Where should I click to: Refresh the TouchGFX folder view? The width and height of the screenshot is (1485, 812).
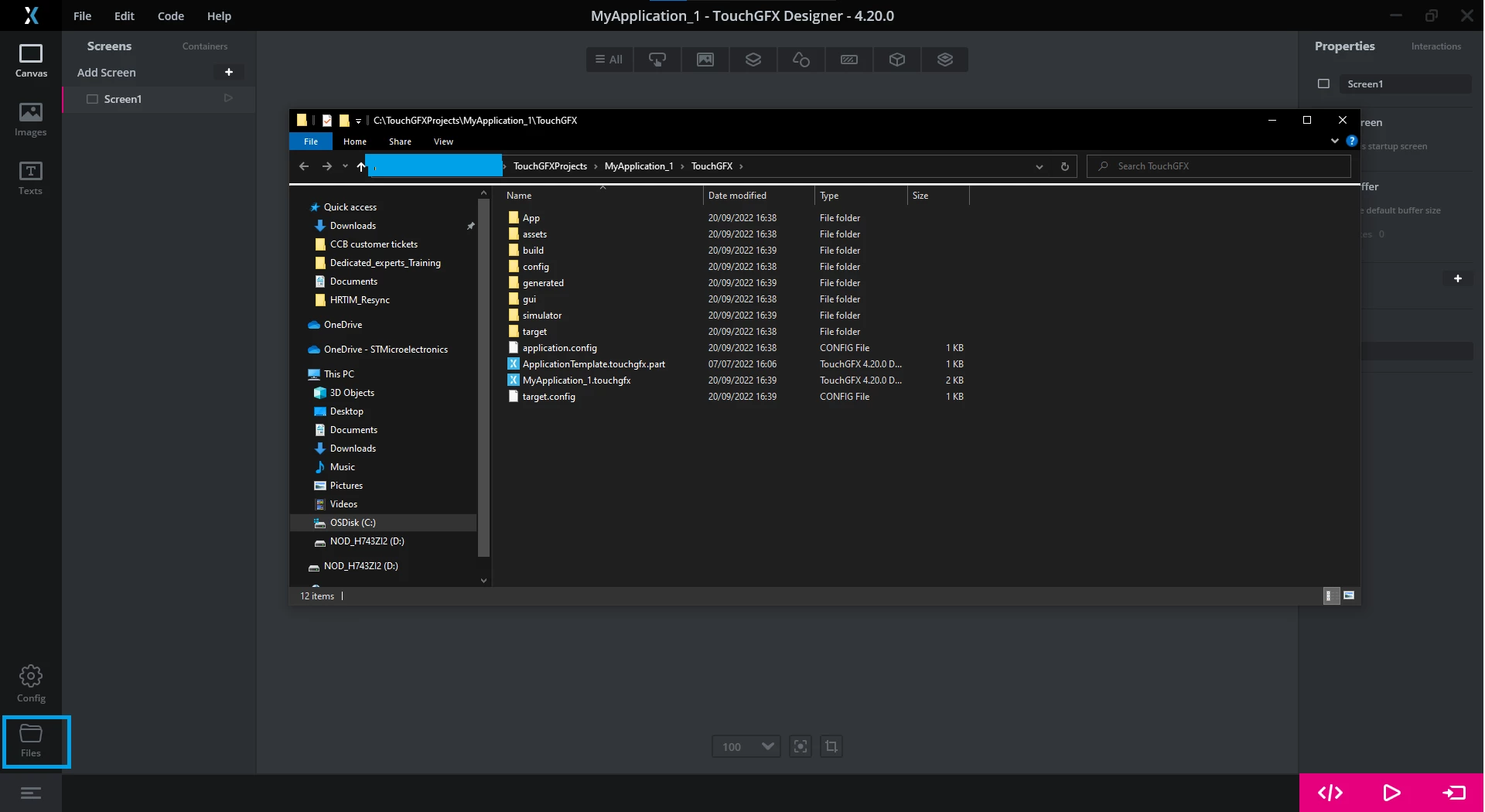pos(1065,166)
